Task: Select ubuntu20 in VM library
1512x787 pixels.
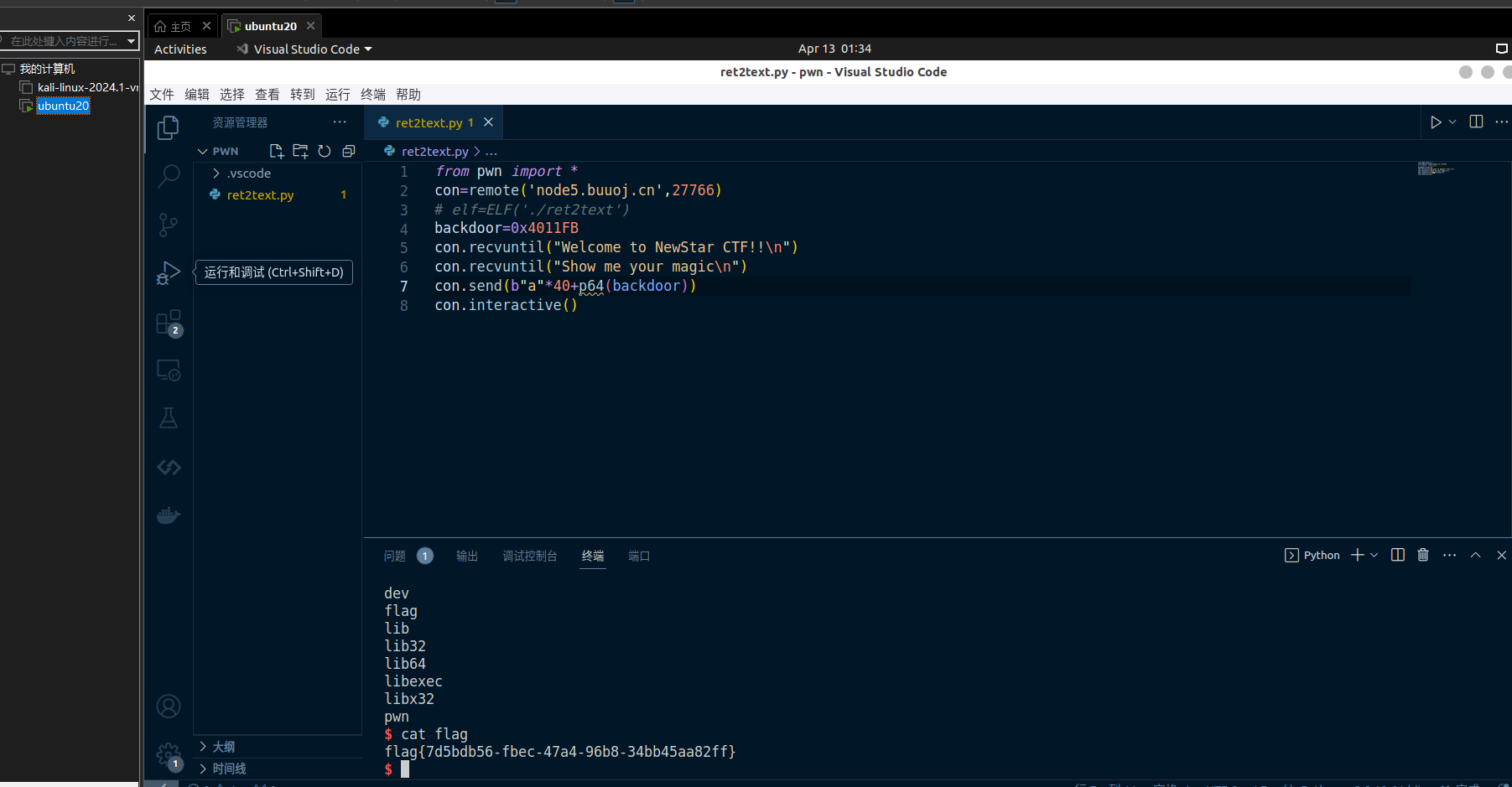Action: (x=63, y=106)
